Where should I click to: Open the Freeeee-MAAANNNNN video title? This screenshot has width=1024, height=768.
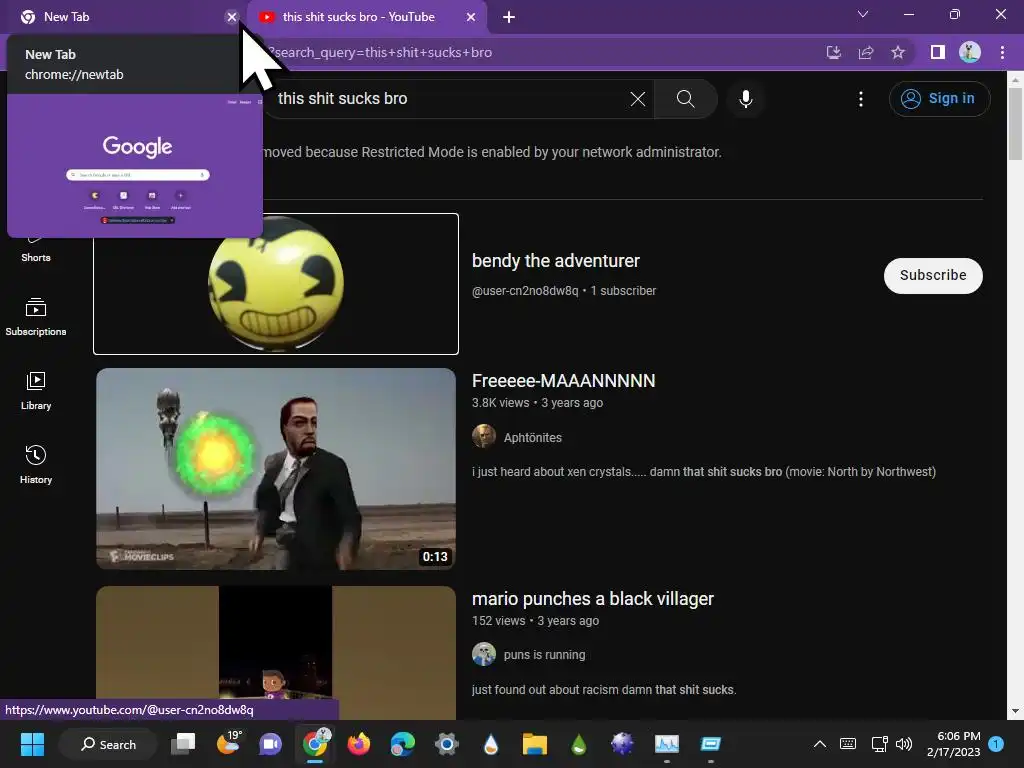click(x=564, y=381)
